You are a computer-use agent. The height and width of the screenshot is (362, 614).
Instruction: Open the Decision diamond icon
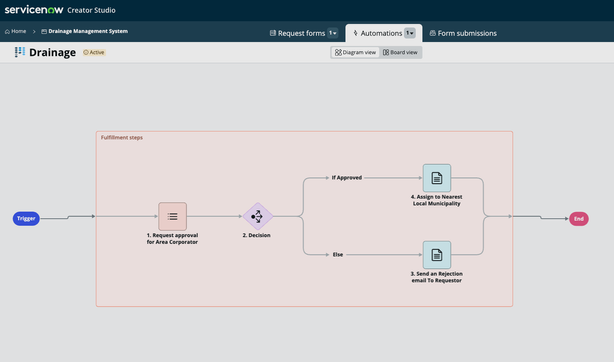tap(257, 216)
